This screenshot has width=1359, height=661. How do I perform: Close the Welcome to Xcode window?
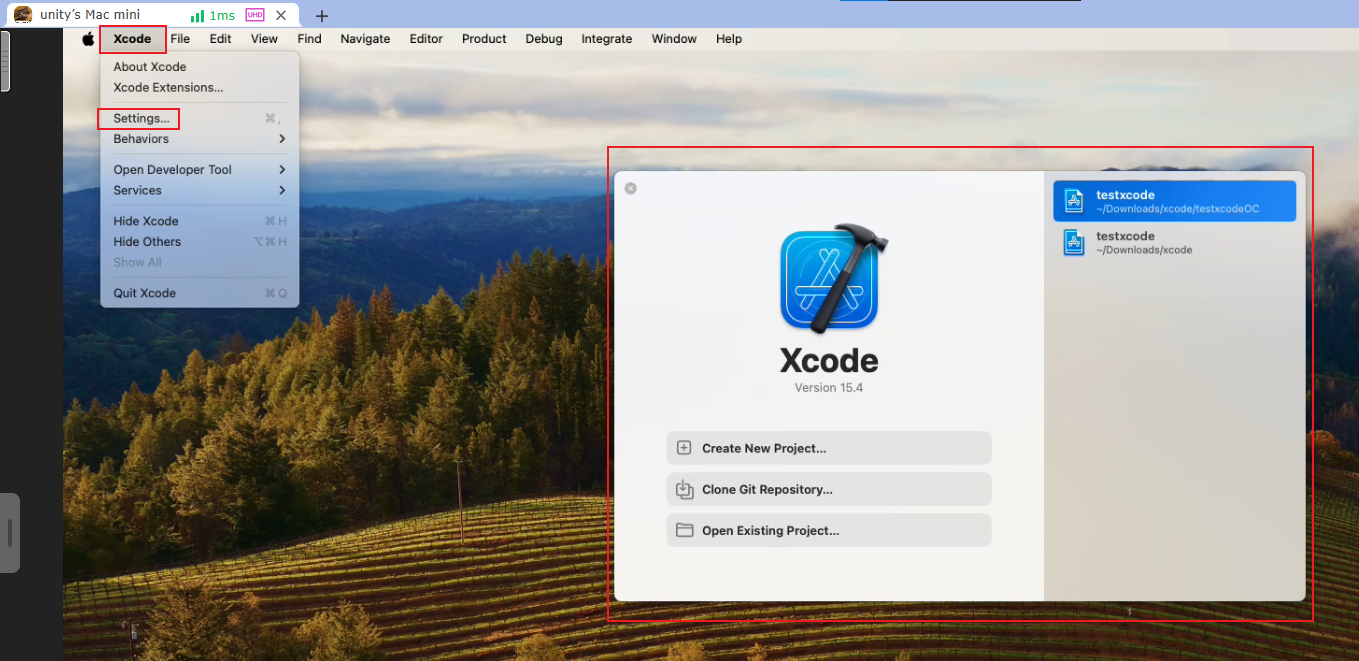[631, 188]
